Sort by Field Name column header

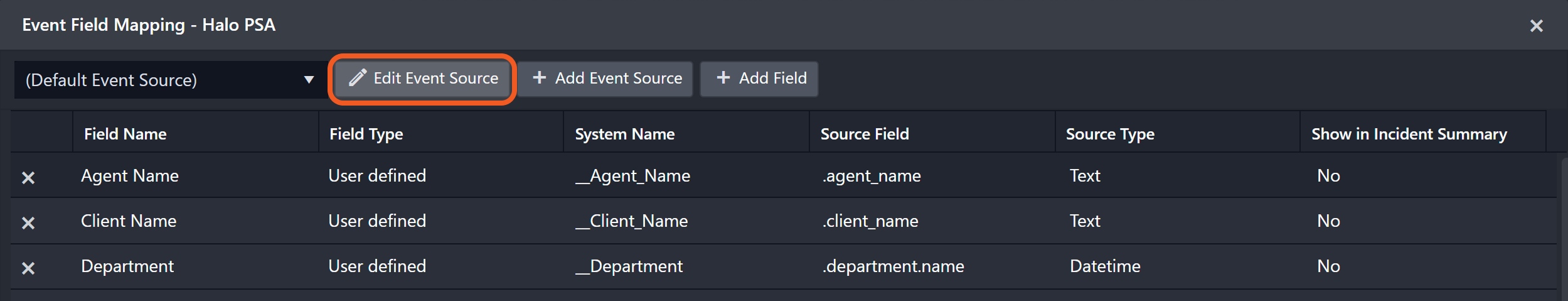125,134
